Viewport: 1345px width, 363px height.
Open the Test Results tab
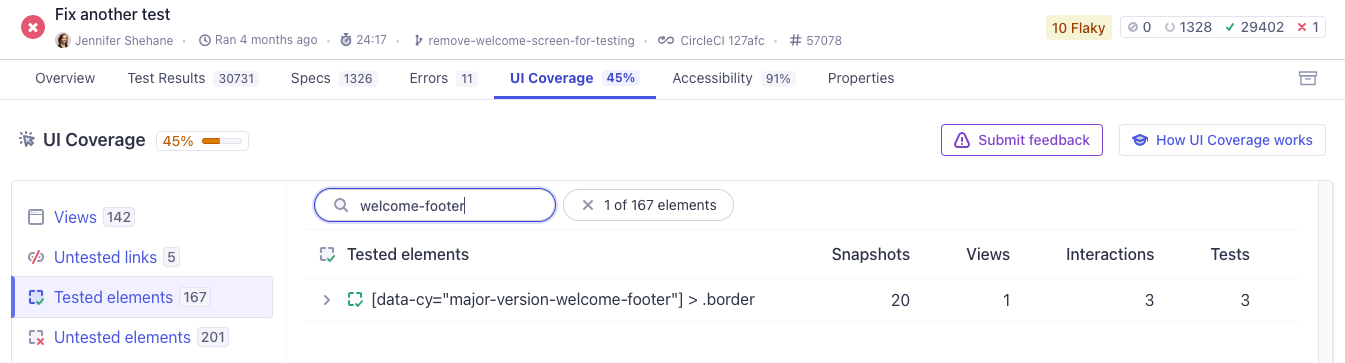[x=193, y=78]
